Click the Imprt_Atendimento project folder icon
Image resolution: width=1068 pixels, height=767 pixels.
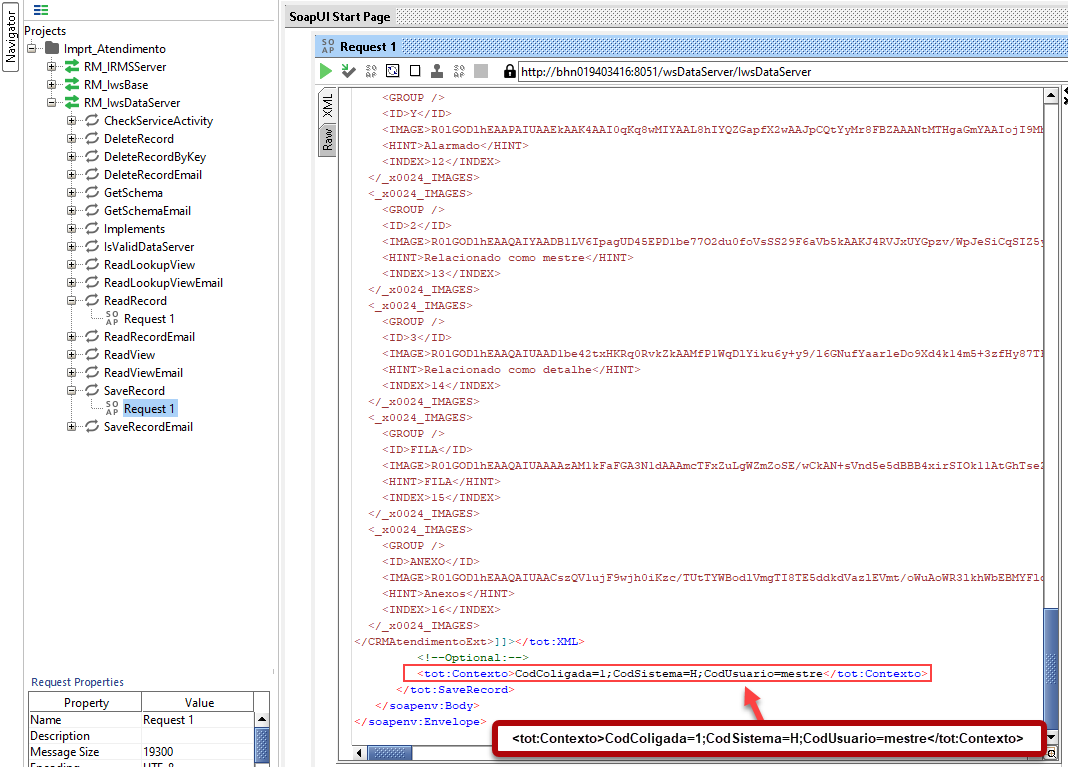click(52, 48)
